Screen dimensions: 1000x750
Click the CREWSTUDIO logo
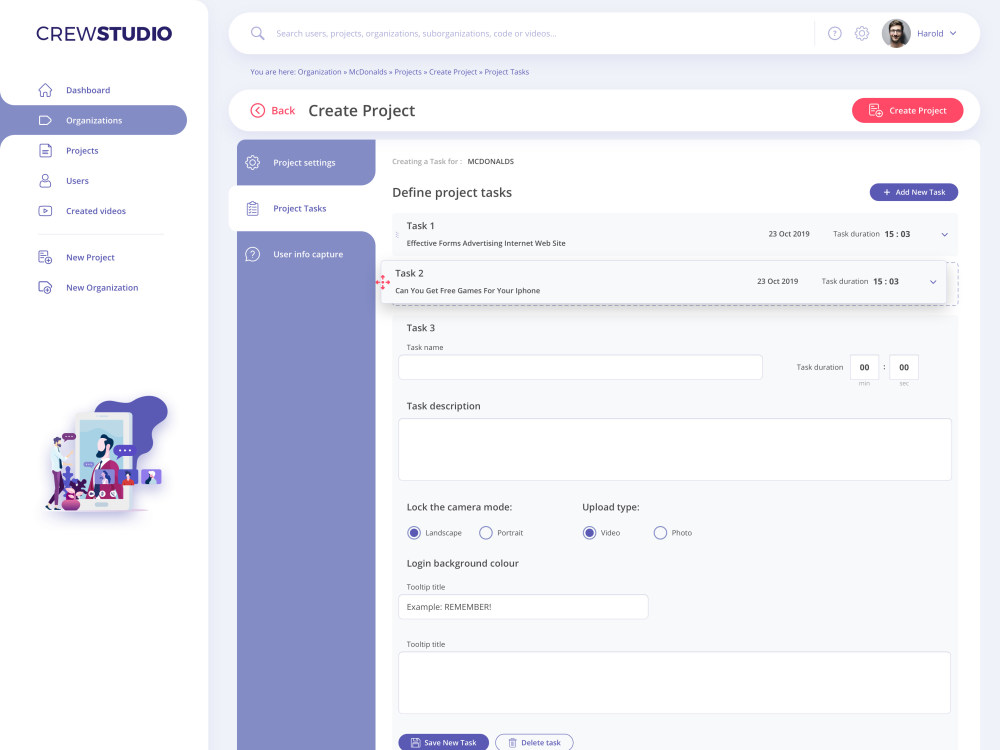coord(104,34)
